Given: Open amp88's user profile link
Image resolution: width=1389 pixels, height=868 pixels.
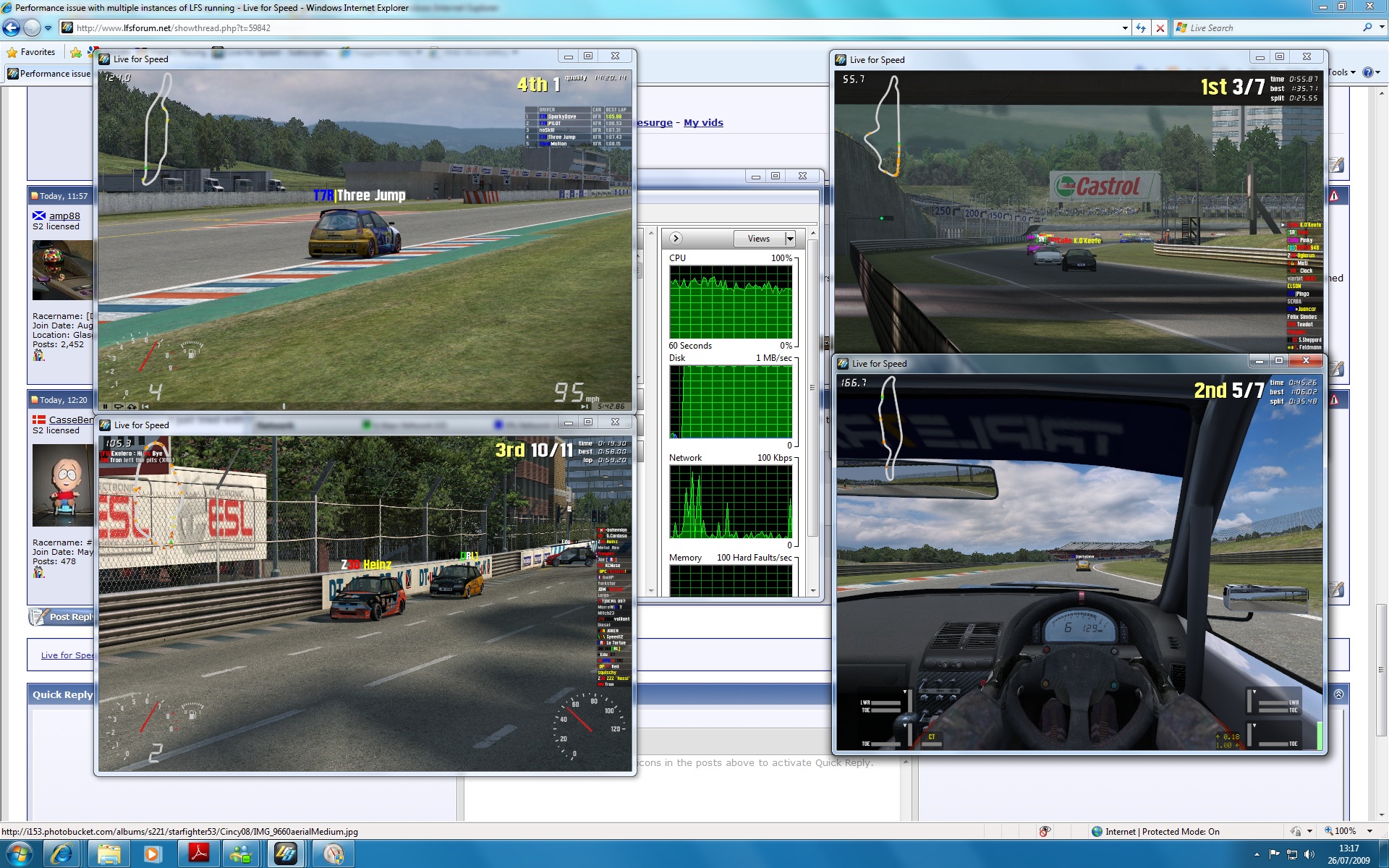Looking at the screenshot, I should click(64, 216).
